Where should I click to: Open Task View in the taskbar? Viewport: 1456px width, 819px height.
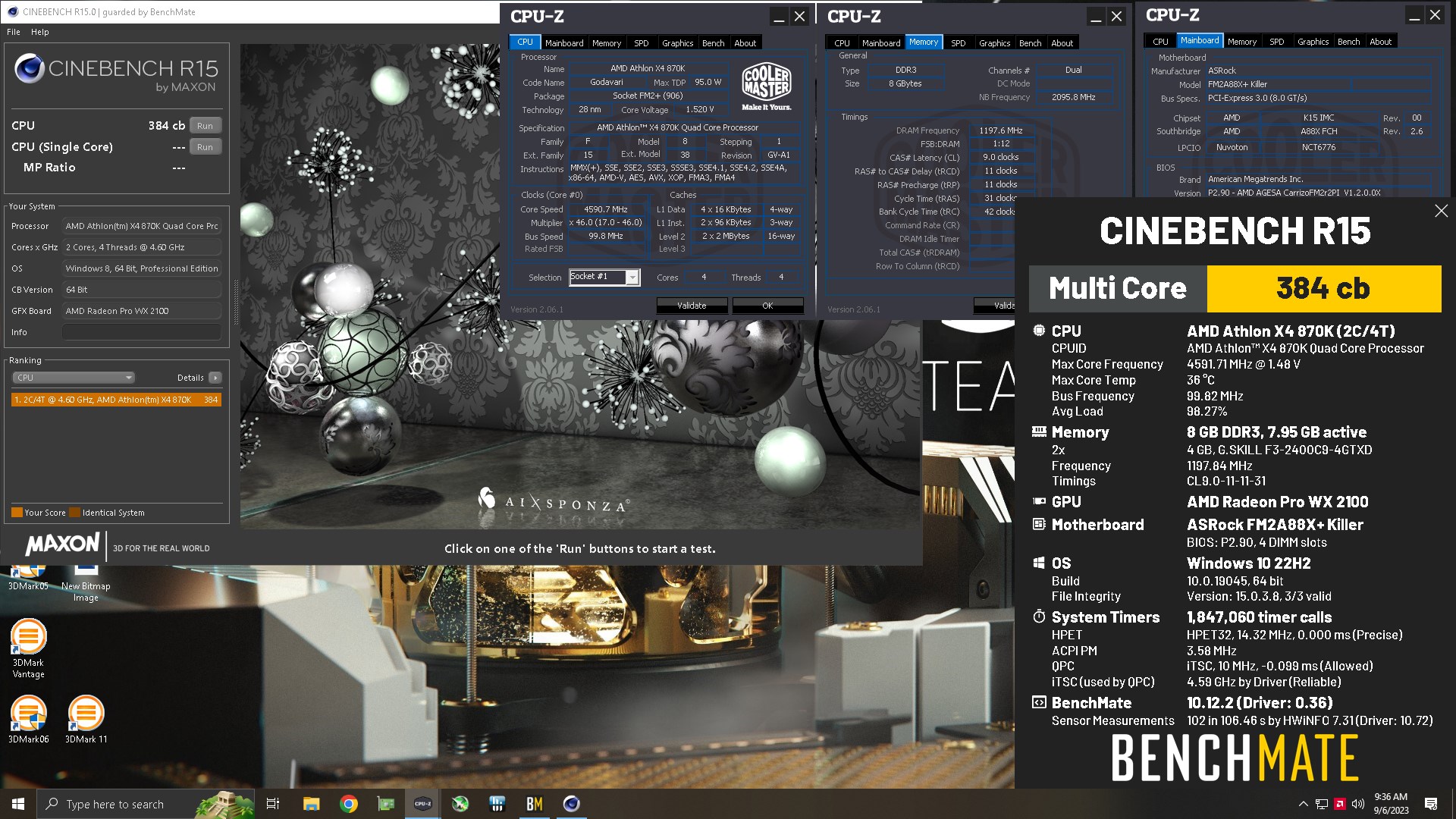point(273,804)
